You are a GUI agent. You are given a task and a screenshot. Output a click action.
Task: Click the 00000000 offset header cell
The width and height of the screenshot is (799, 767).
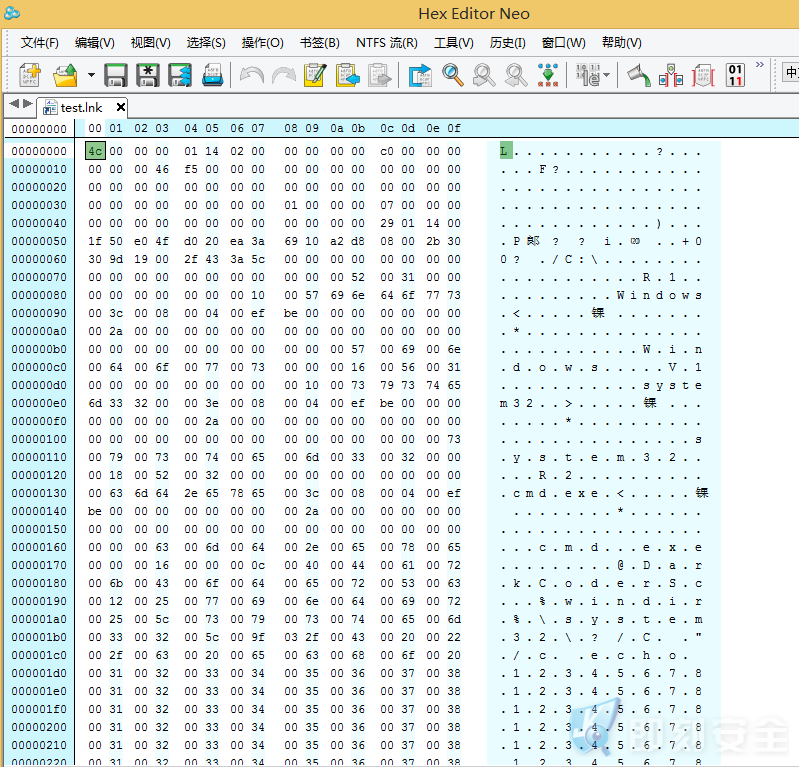coord(39,129)
